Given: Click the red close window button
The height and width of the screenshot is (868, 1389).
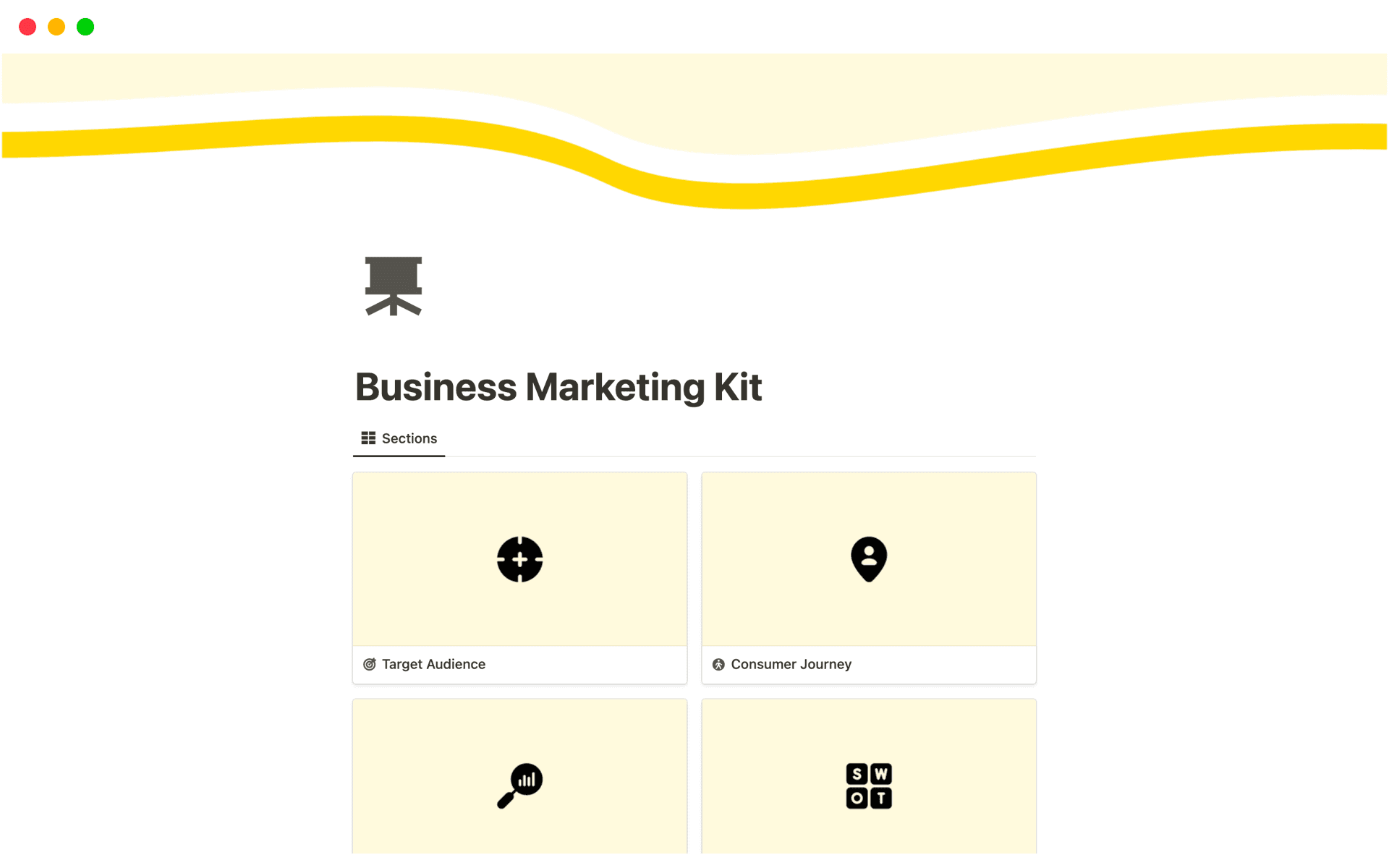Looking at the screenshot, I should coord(27,27).
